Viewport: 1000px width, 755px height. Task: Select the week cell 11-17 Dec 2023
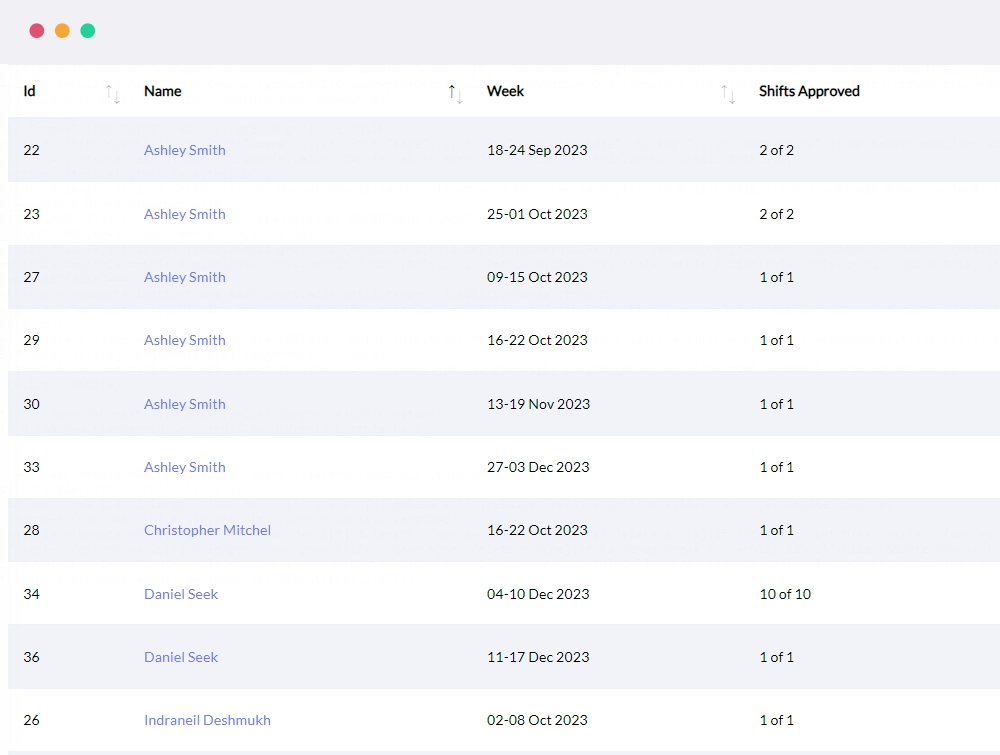tap(538, 657)
